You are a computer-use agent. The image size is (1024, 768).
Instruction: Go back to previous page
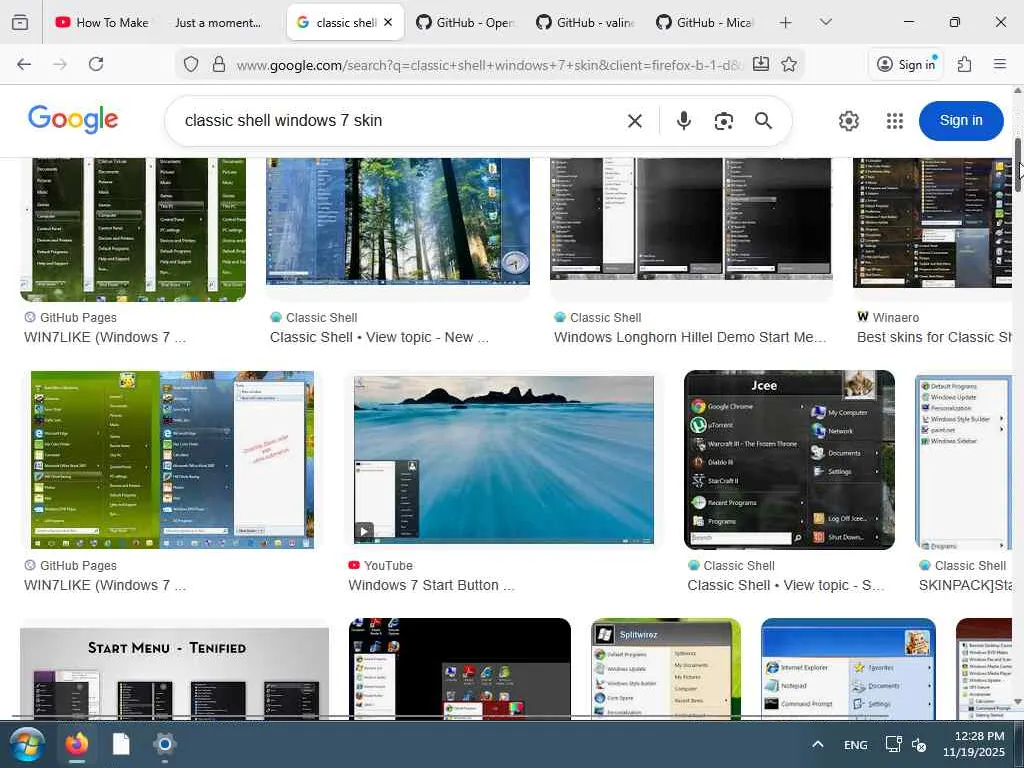[24, 64]
